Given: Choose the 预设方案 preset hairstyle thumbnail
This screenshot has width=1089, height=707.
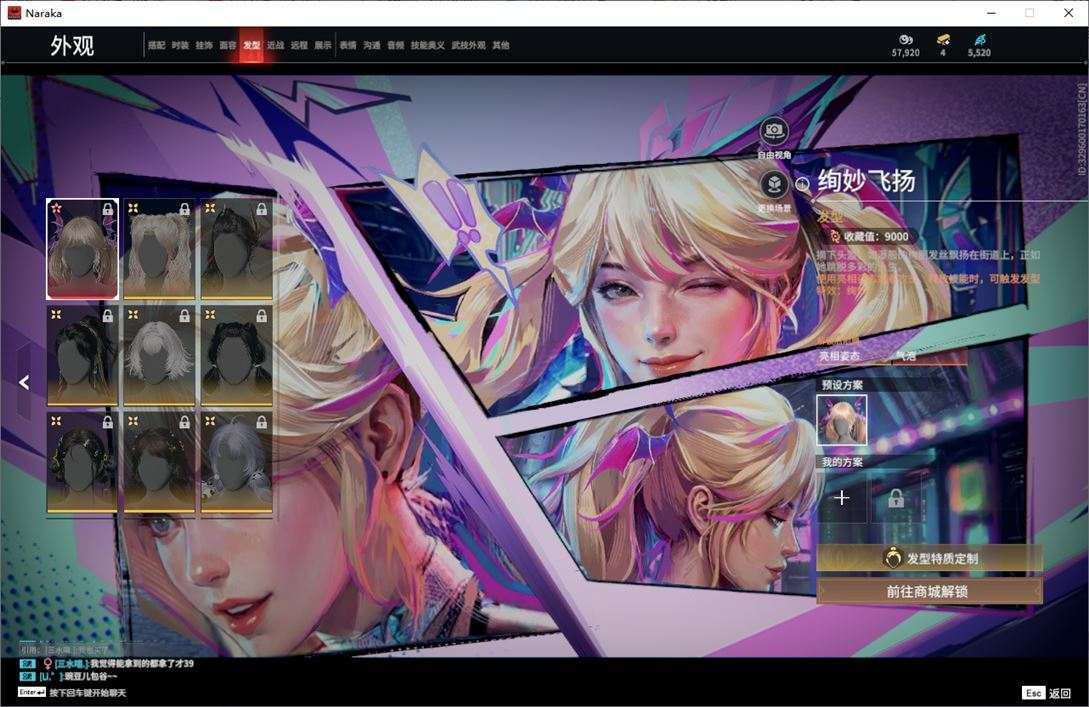Looking at the screenshot, I should tap(842, 420).
